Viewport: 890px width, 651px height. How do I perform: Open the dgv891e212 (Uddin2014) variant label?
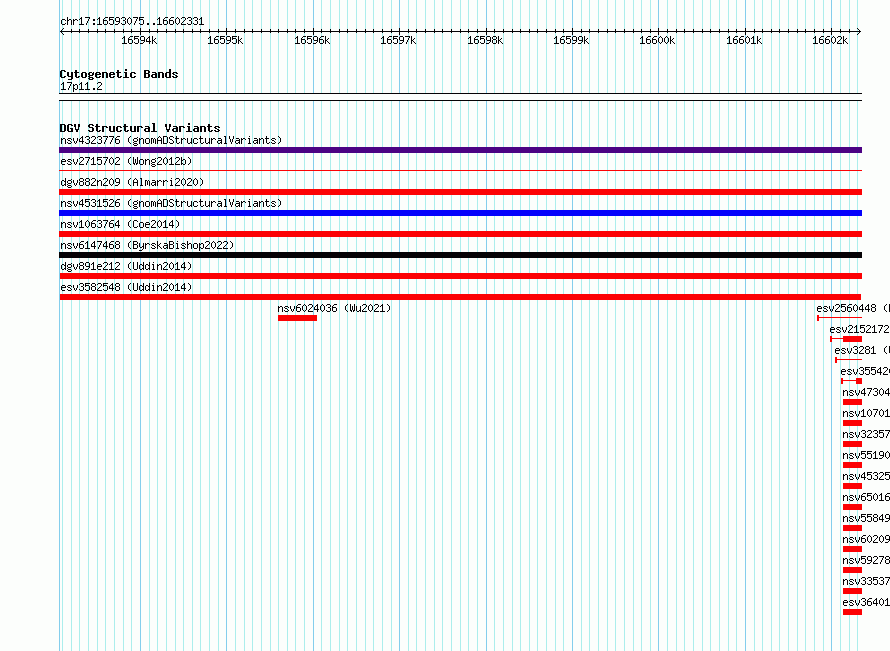click(126, 266)
